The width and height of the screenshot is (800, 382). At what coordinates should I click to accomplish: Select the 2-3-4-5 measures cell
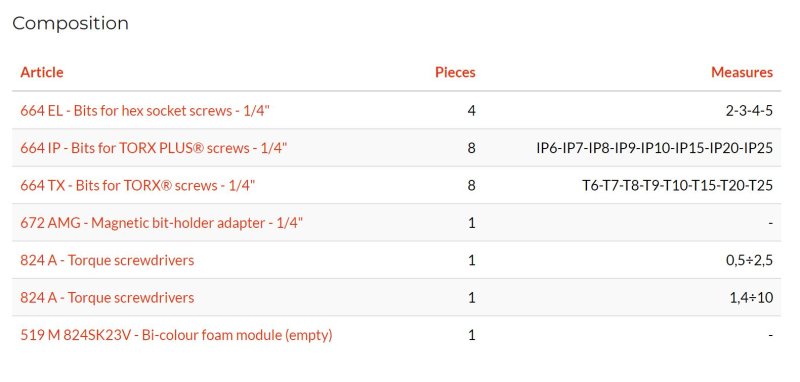tap(749, 111)
